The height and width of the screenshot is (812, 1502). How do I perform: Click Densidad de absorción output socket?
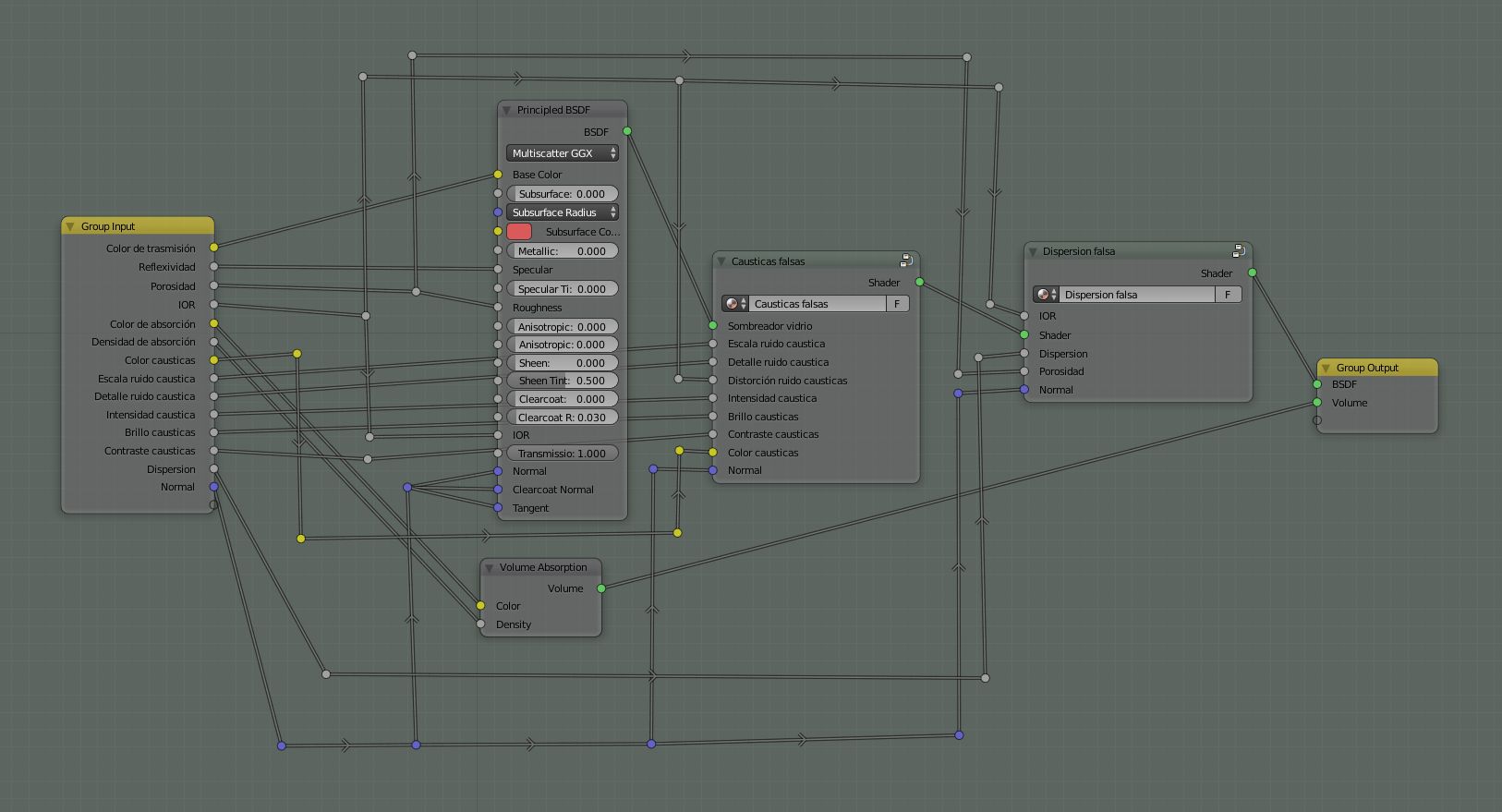tap(214, 342)
